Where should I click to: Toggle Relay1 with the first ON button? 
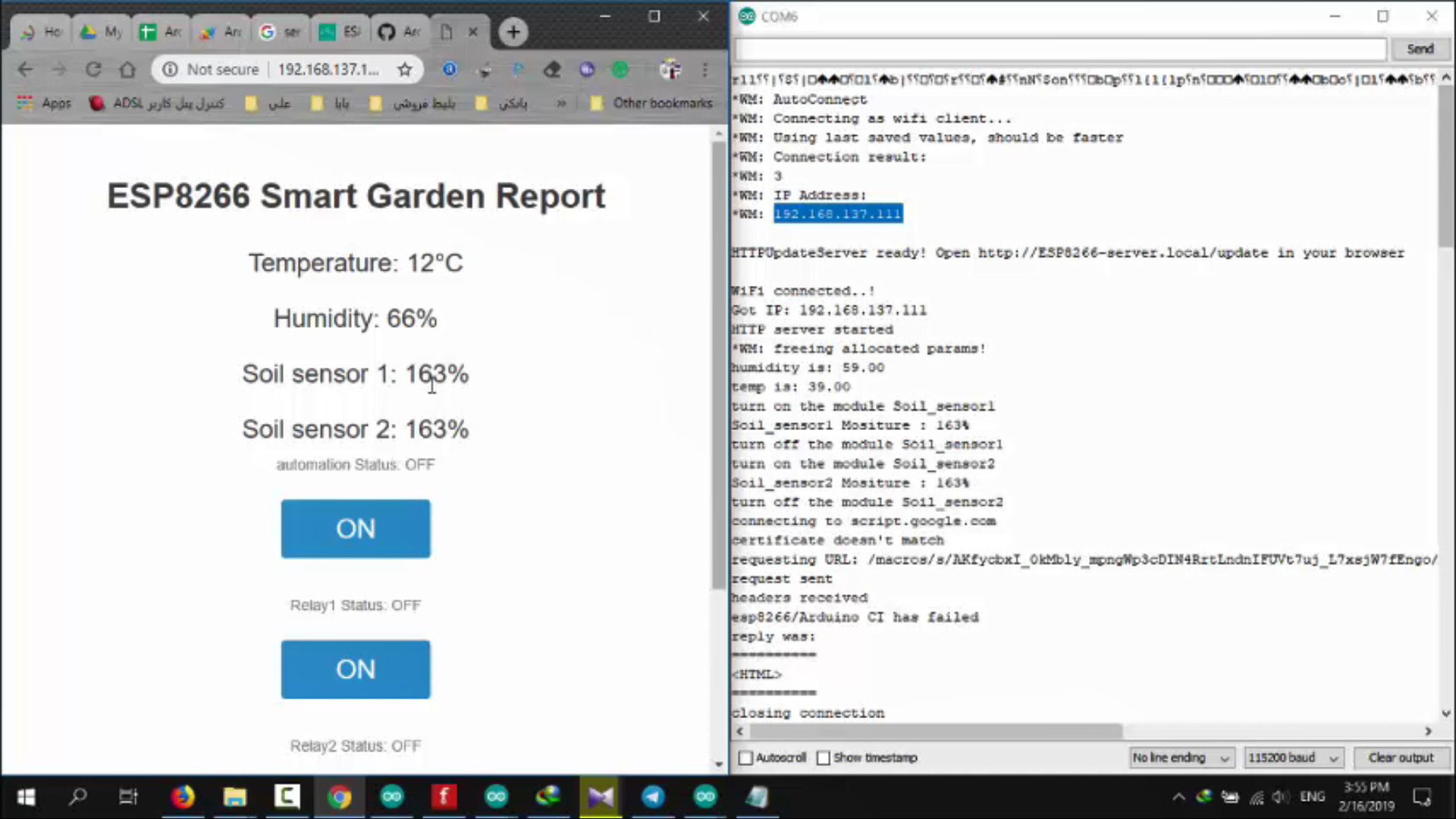click(355, 529)
